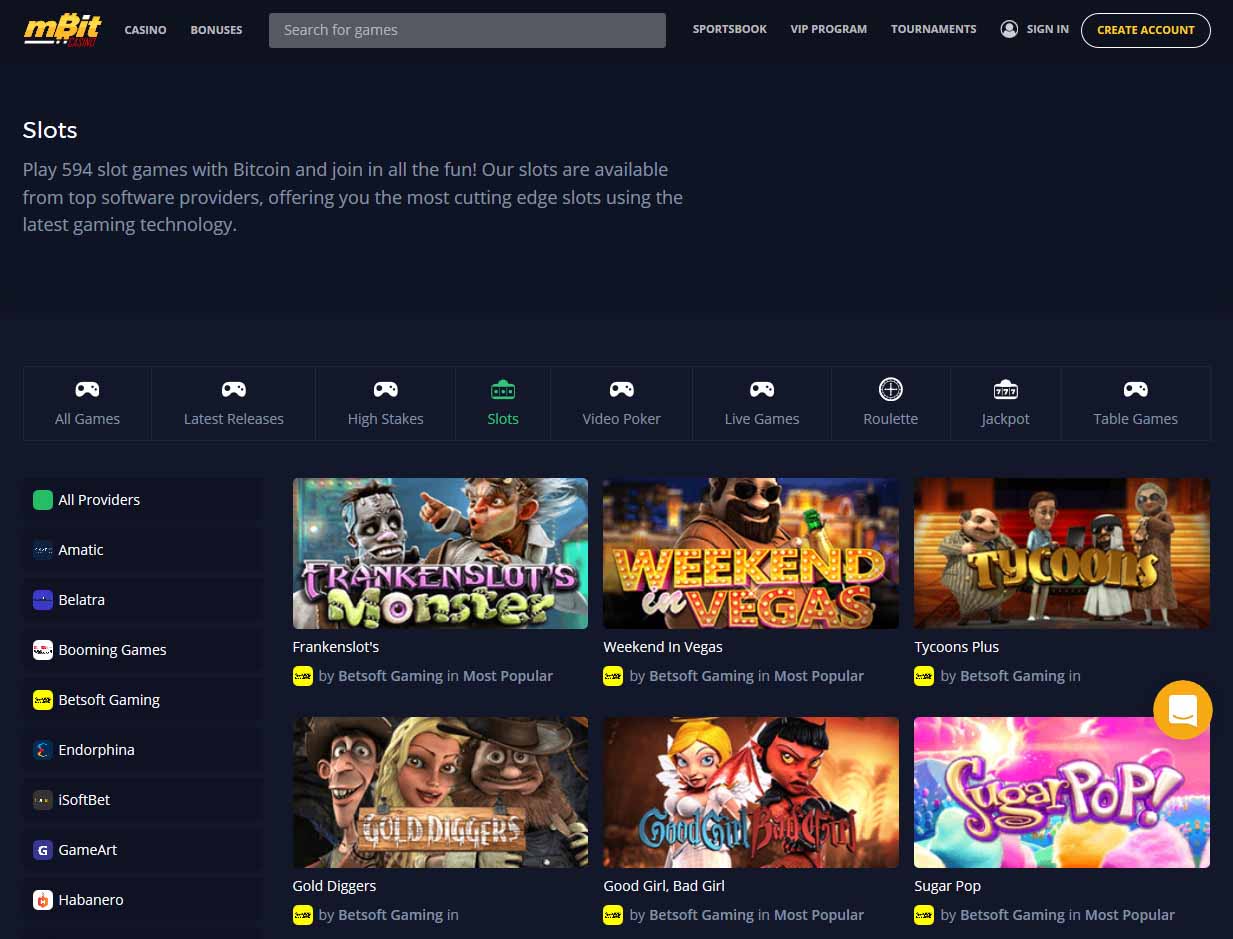
Task: Click the Belatra provider logo icon
Action: [43, 600]
